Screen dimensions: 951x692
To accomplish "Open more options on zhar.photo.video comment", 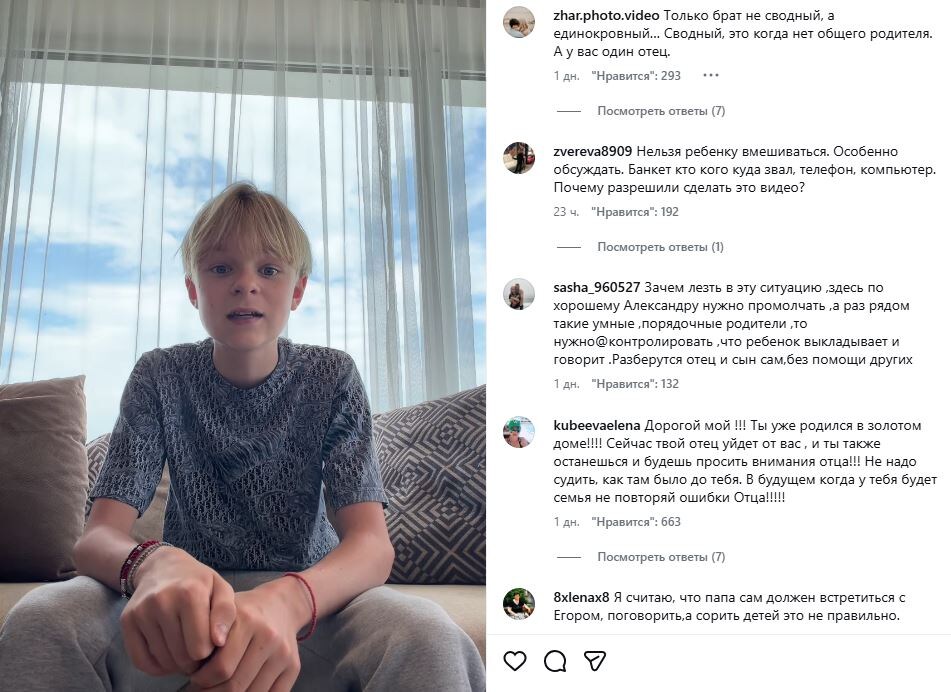I will pyautogui.click(x=711, y=75).
